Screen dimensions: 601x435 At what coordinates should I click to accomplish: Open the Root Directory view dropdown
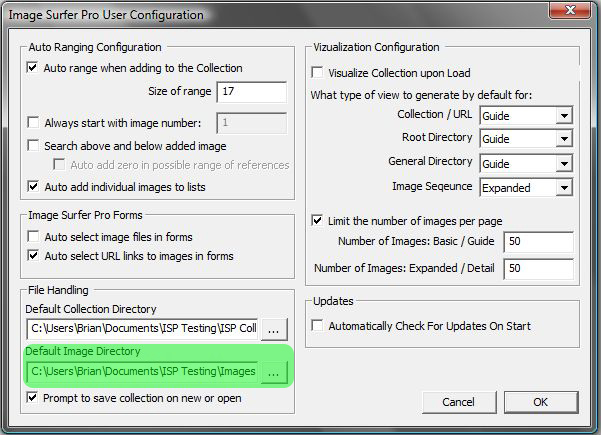coord(526,138)
